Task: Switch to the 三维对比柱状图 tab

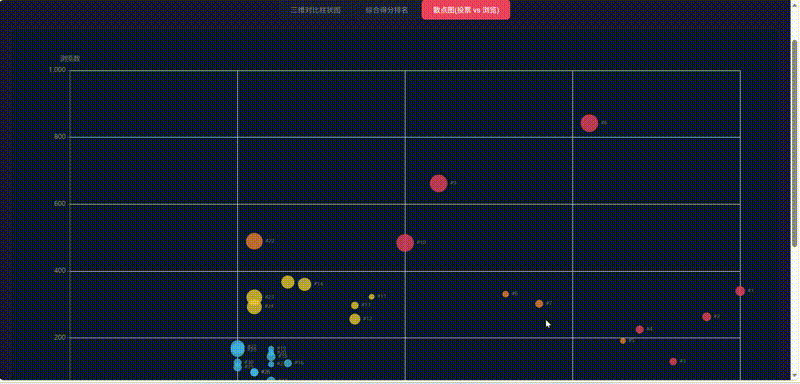Action: [315, 10]
